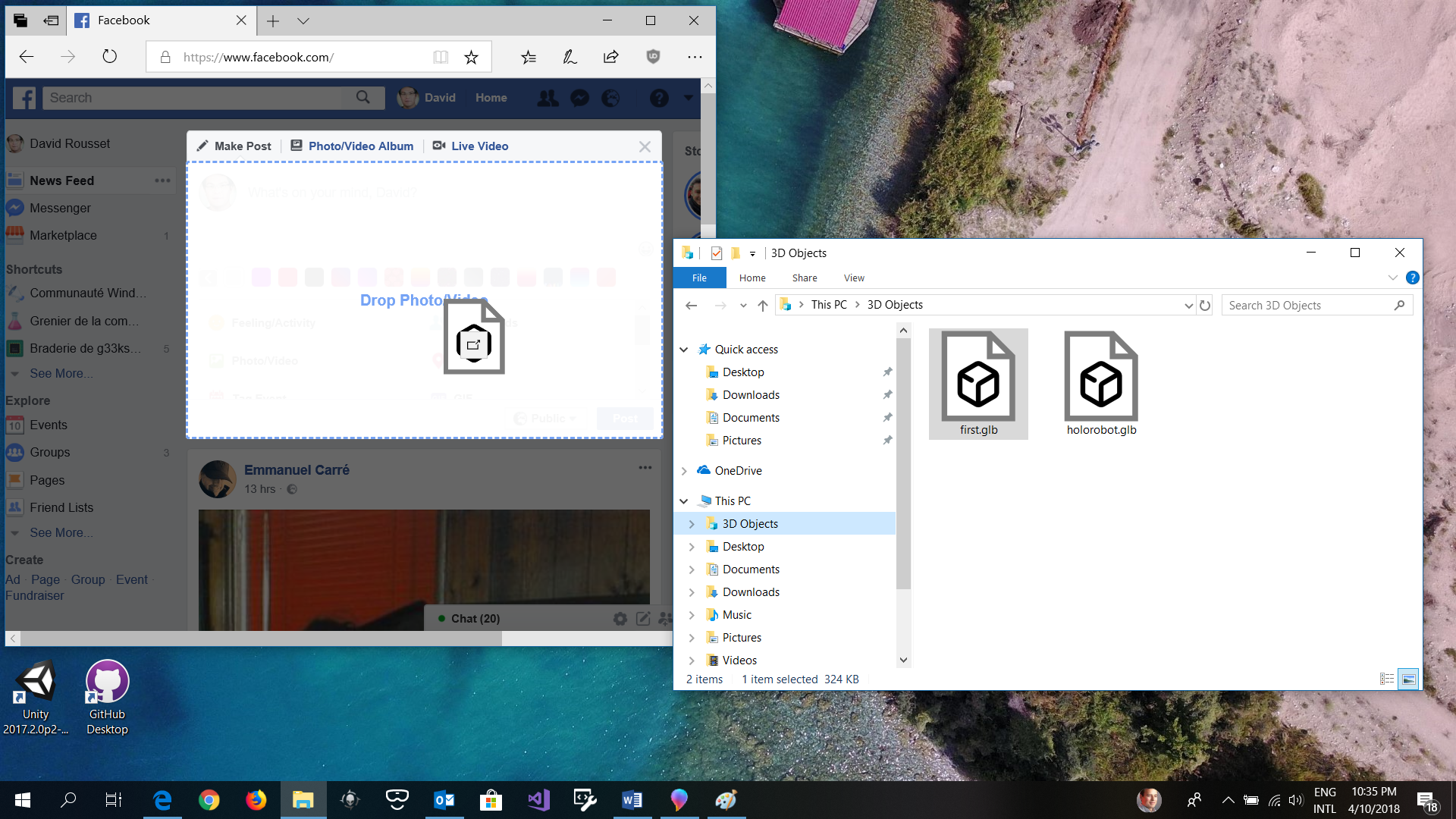This screenshot has width=1456, height=819.
Task: Open the Live Video tab
Action: click(x=479, y=146)
